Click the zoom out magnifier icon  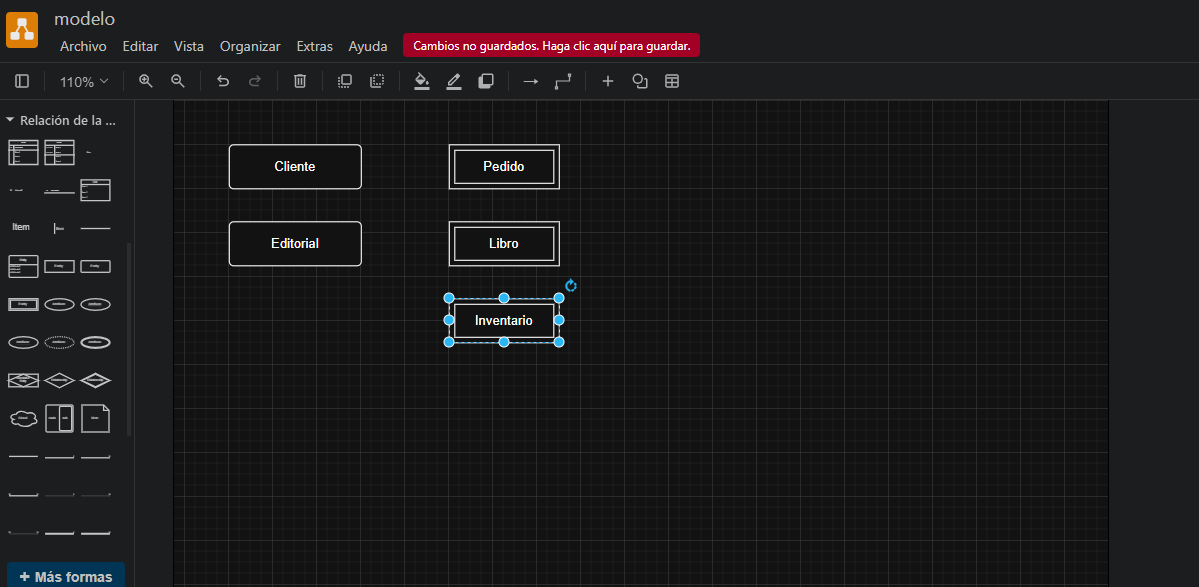tap(178, 81)
